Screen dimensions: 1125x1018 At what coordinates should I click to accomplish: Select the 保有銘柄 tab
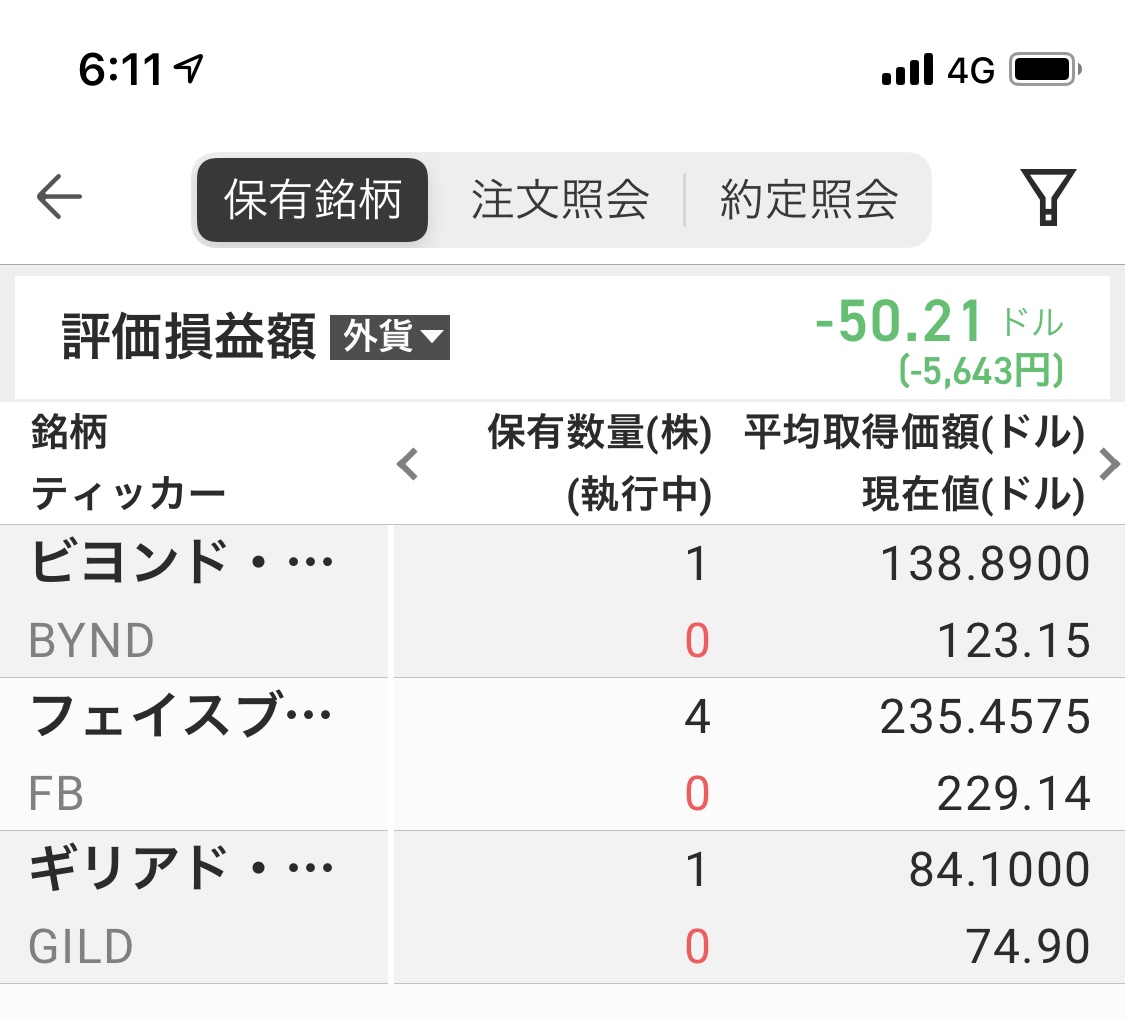pos(312,199)
